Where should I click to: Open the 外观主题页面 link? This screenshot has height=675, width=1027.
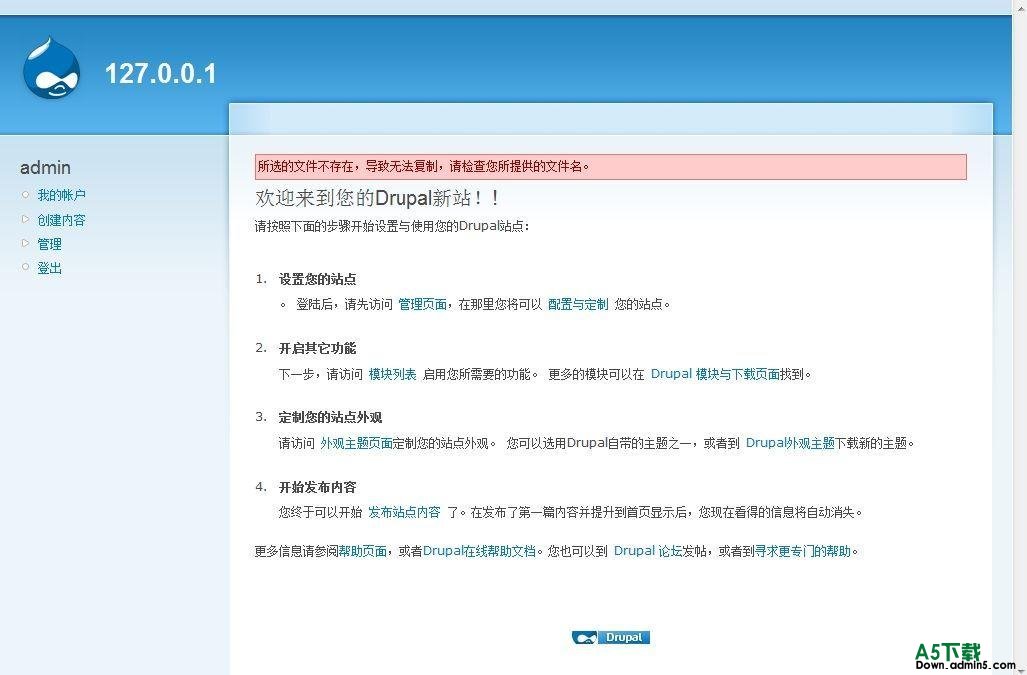tap(356, 443)
